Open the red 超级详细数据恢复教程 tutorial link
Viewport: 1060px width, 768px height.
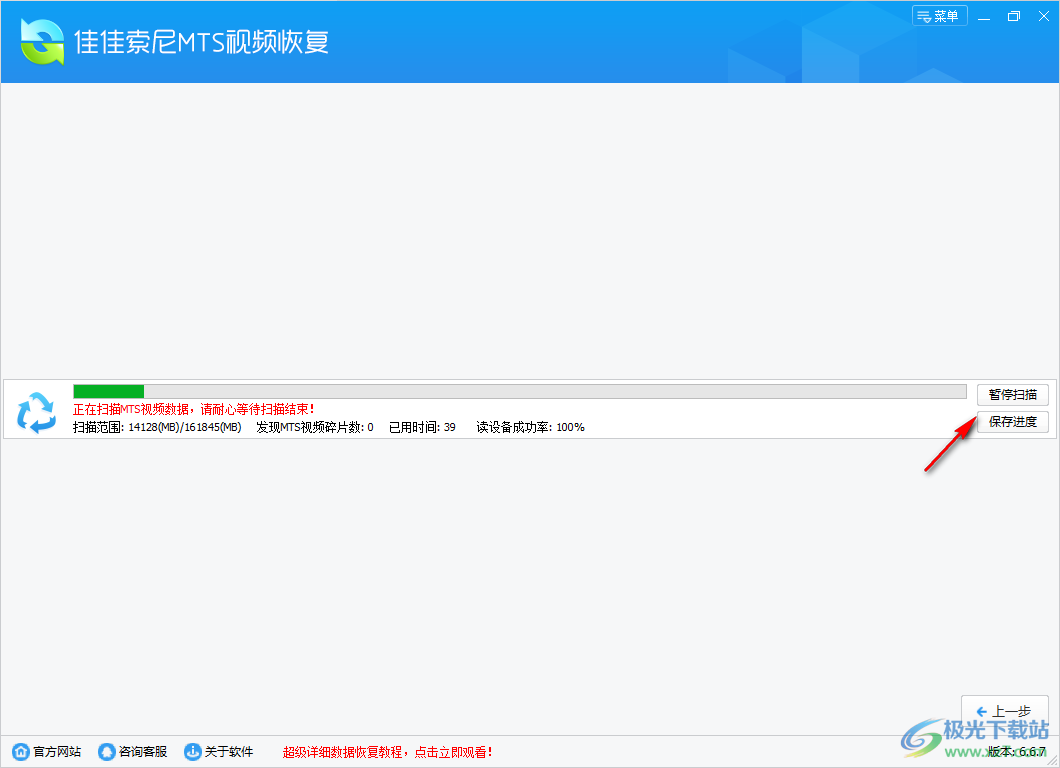coord(387,752)
